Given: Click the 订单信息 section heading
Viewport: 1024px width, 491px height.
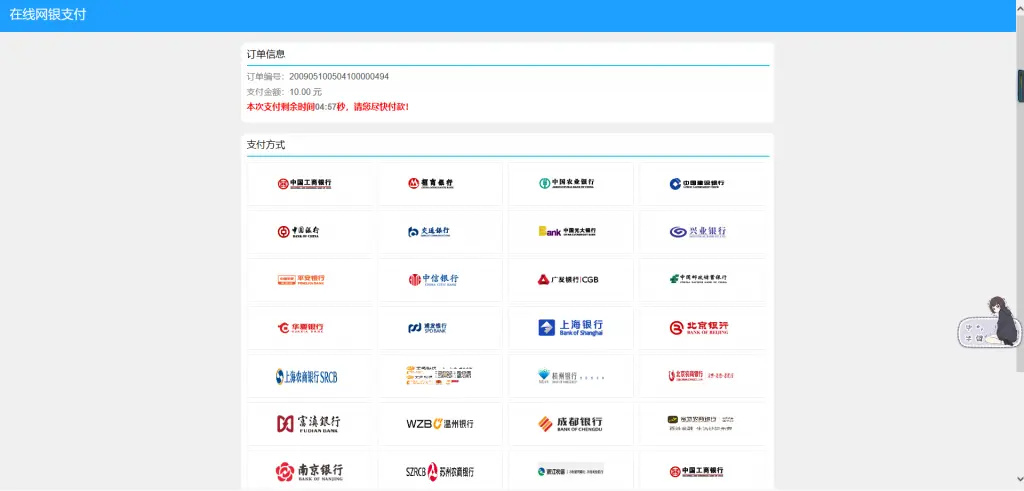Looking at the screenshot, I should click(x=266, y=54).
